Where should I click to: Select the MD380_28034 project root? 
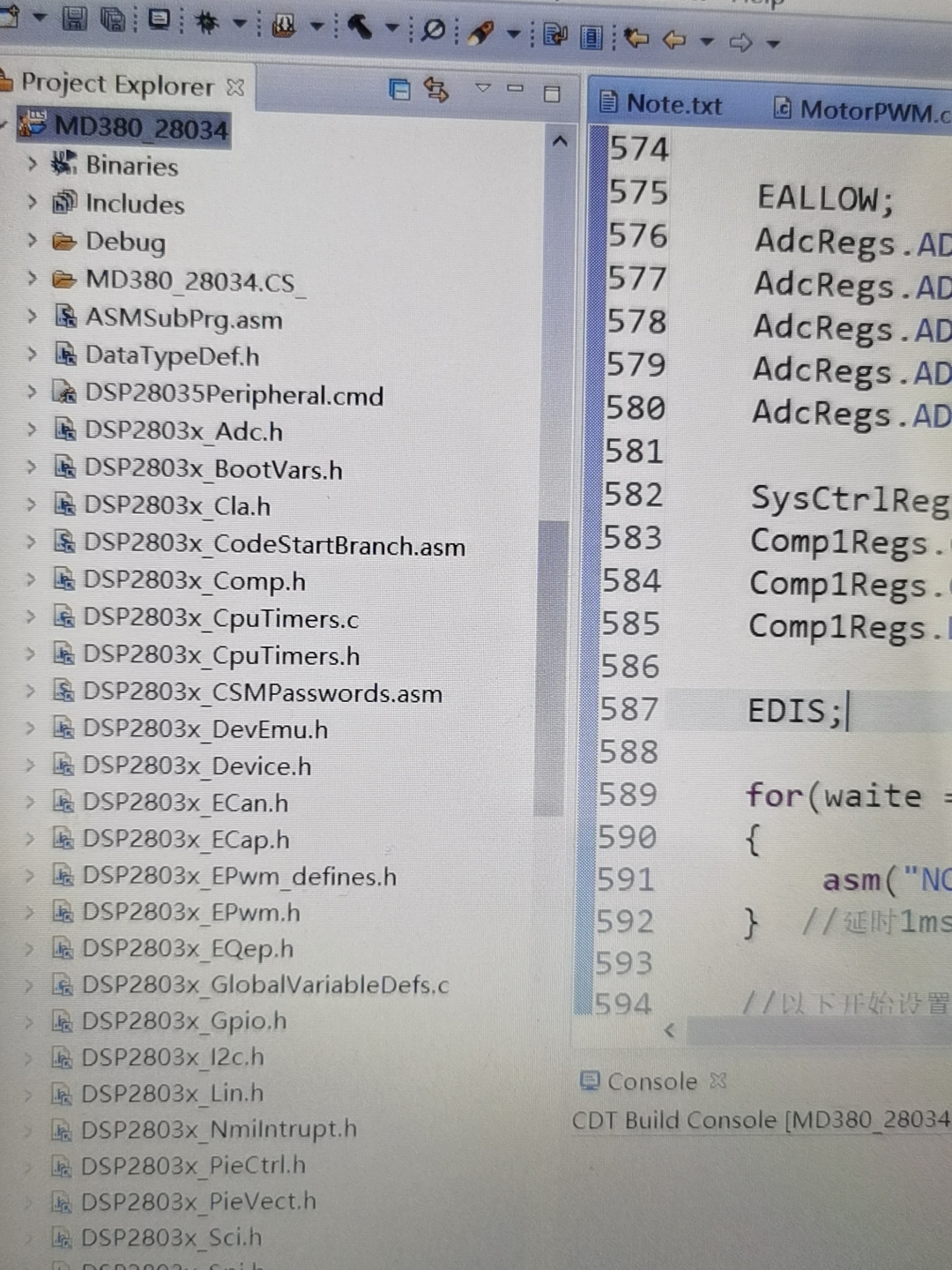[x=141, y=128]
